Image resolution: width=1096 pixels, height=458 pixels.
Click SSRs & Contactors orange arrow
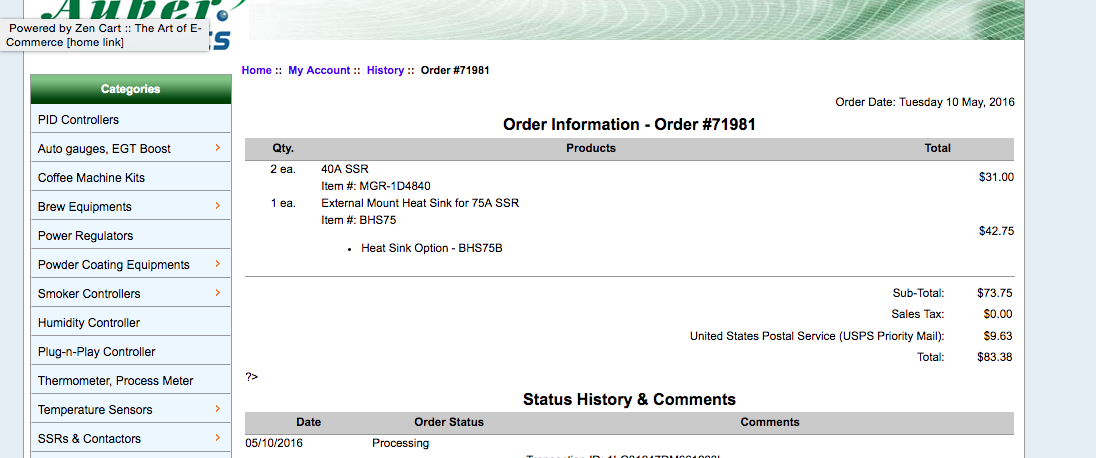(x=218, y=437)
